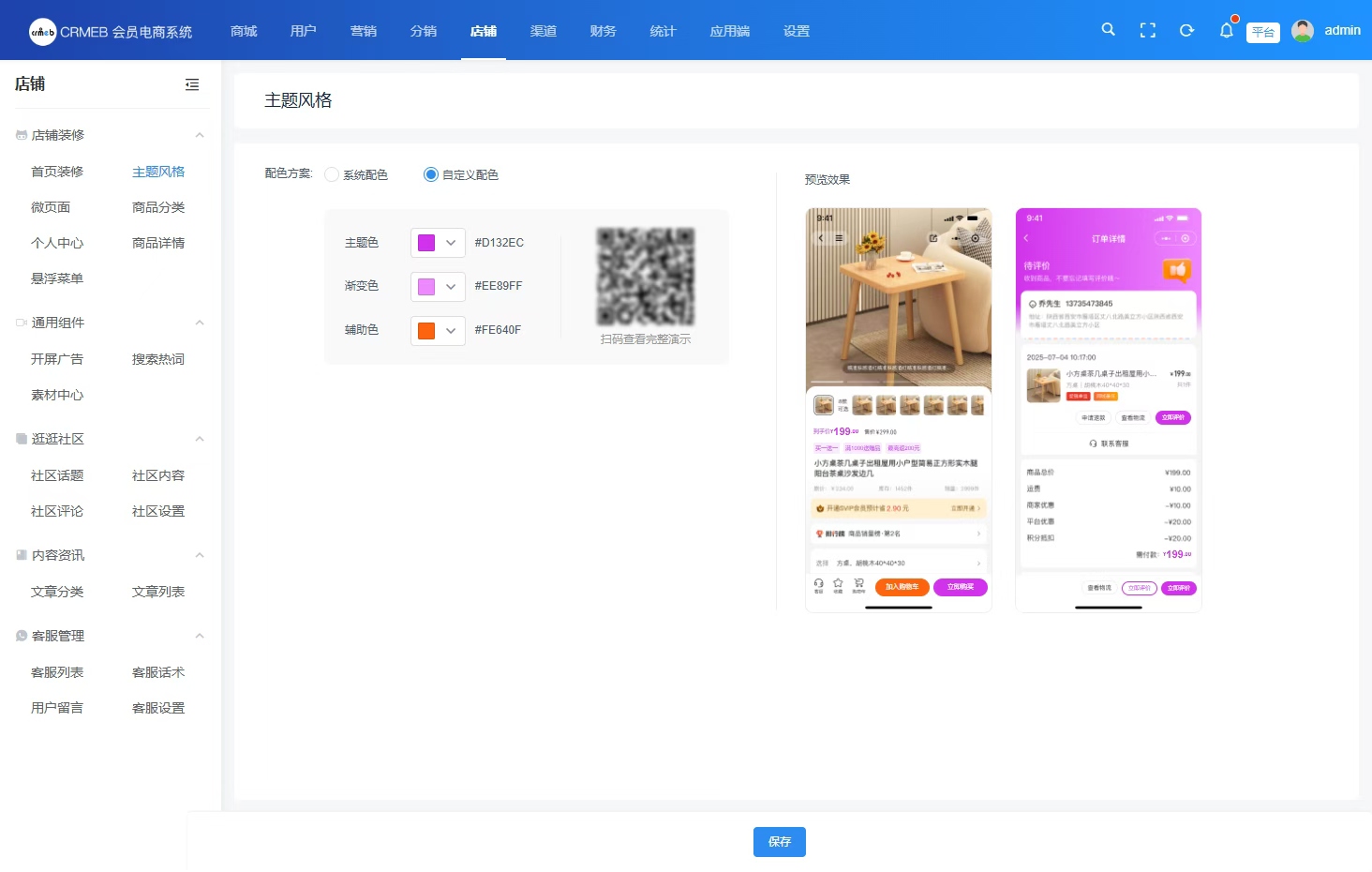The height and width of the screenshot is (872, 1372).
Task: Open the notification bell
Action: click(1226, 31)
